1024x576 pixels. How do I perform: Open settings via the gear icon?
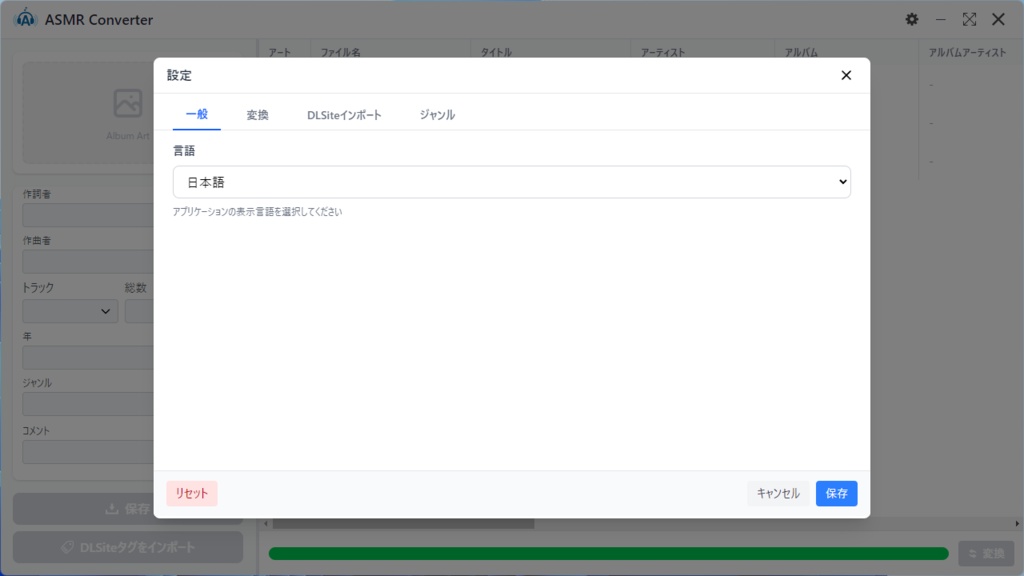click(x=912, y=20)
